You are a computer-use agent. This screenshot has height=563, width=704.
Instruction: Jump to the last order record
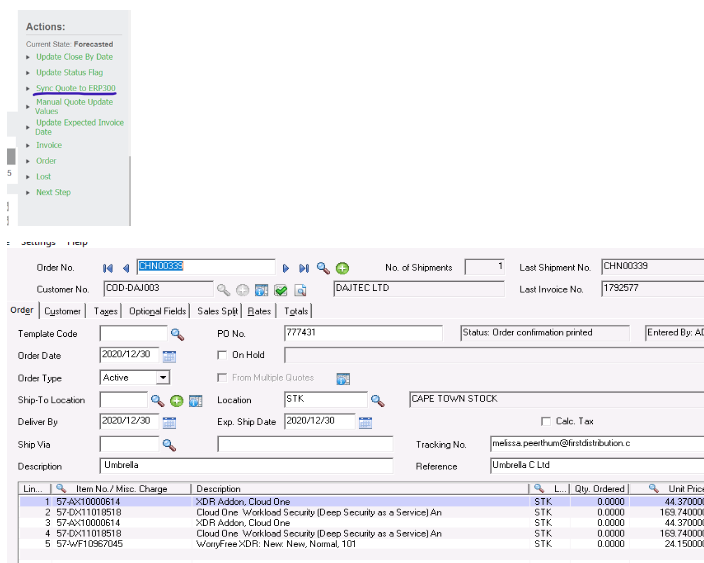304,268
